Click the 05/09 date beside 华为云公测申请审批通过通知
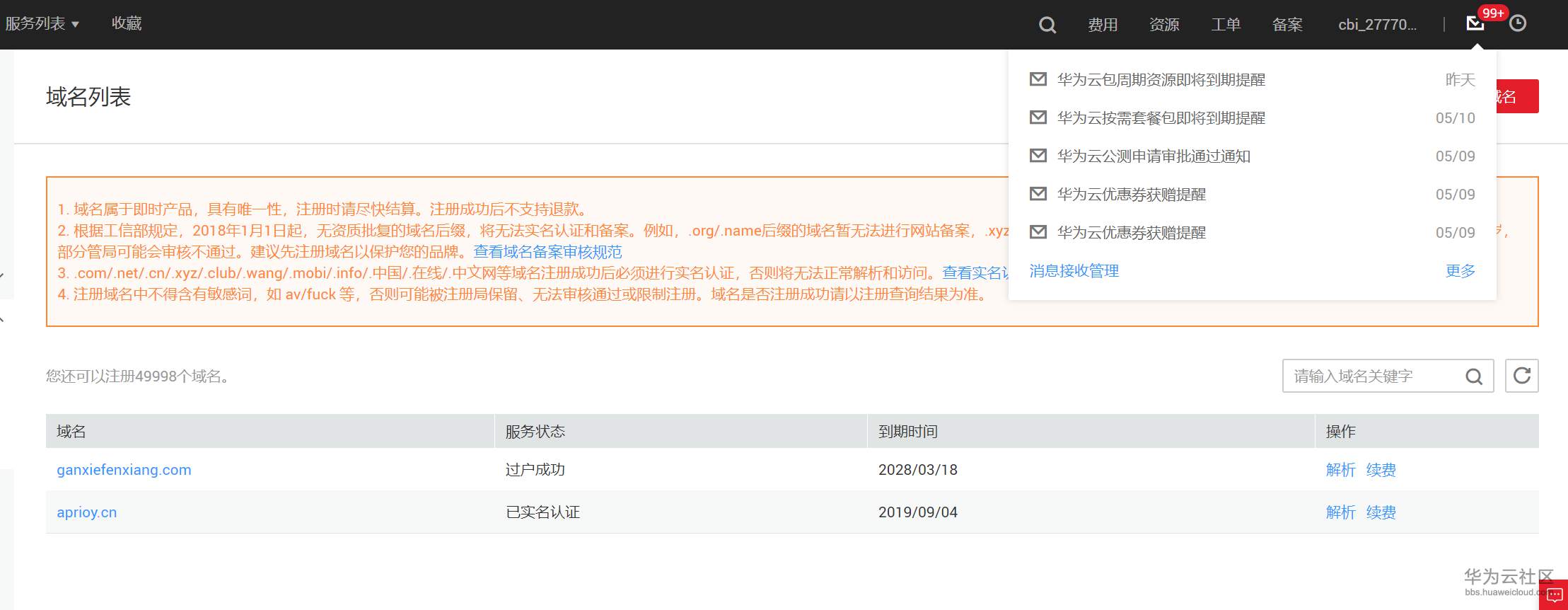This screenshot has height=610, width=1568. point(1456,156)
